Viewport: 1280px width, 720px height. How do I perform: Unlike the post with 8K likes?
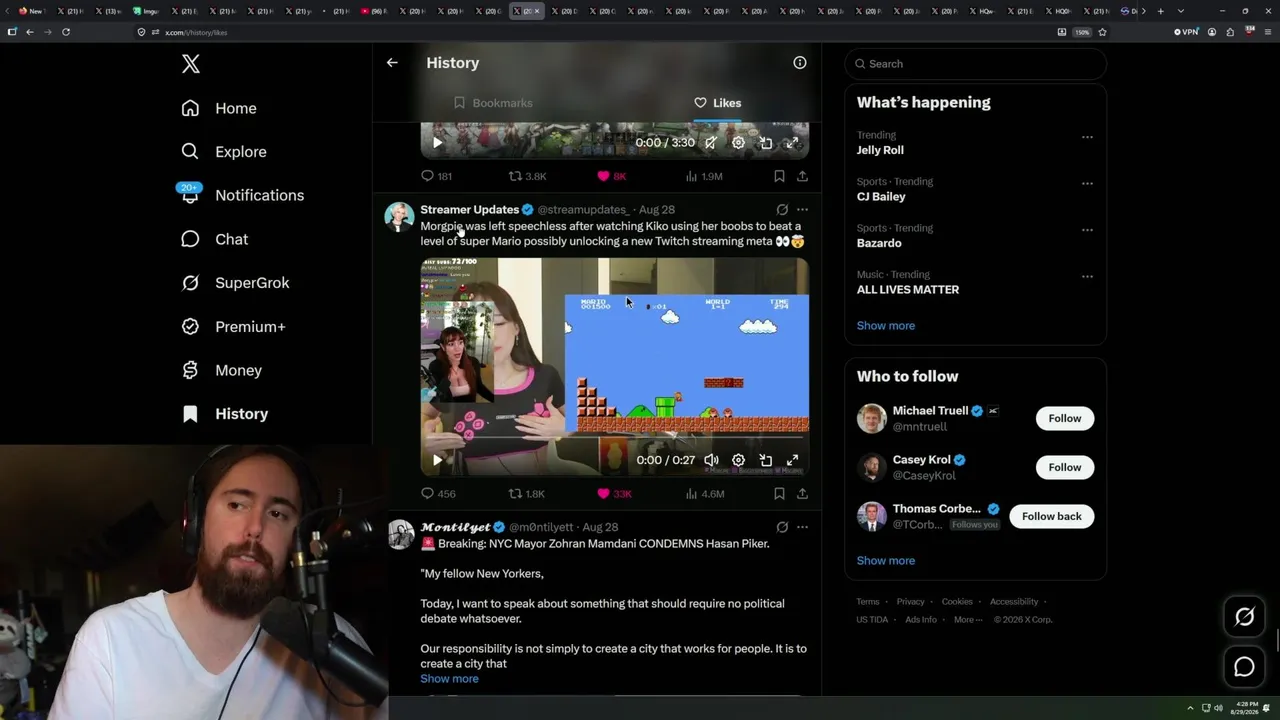[x=611, y=176]
